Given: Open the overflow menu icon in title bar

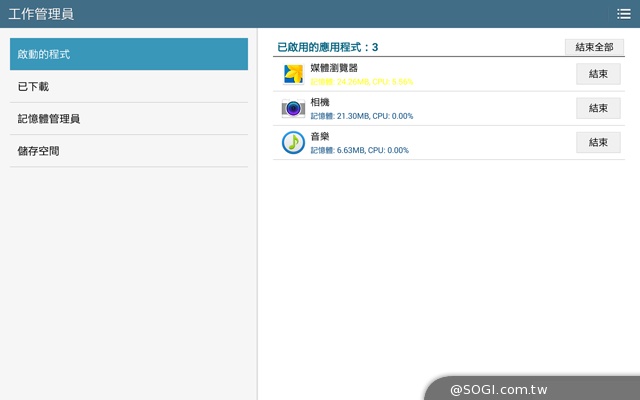Looking at the screenshot, I should click(x=623, y=14).
